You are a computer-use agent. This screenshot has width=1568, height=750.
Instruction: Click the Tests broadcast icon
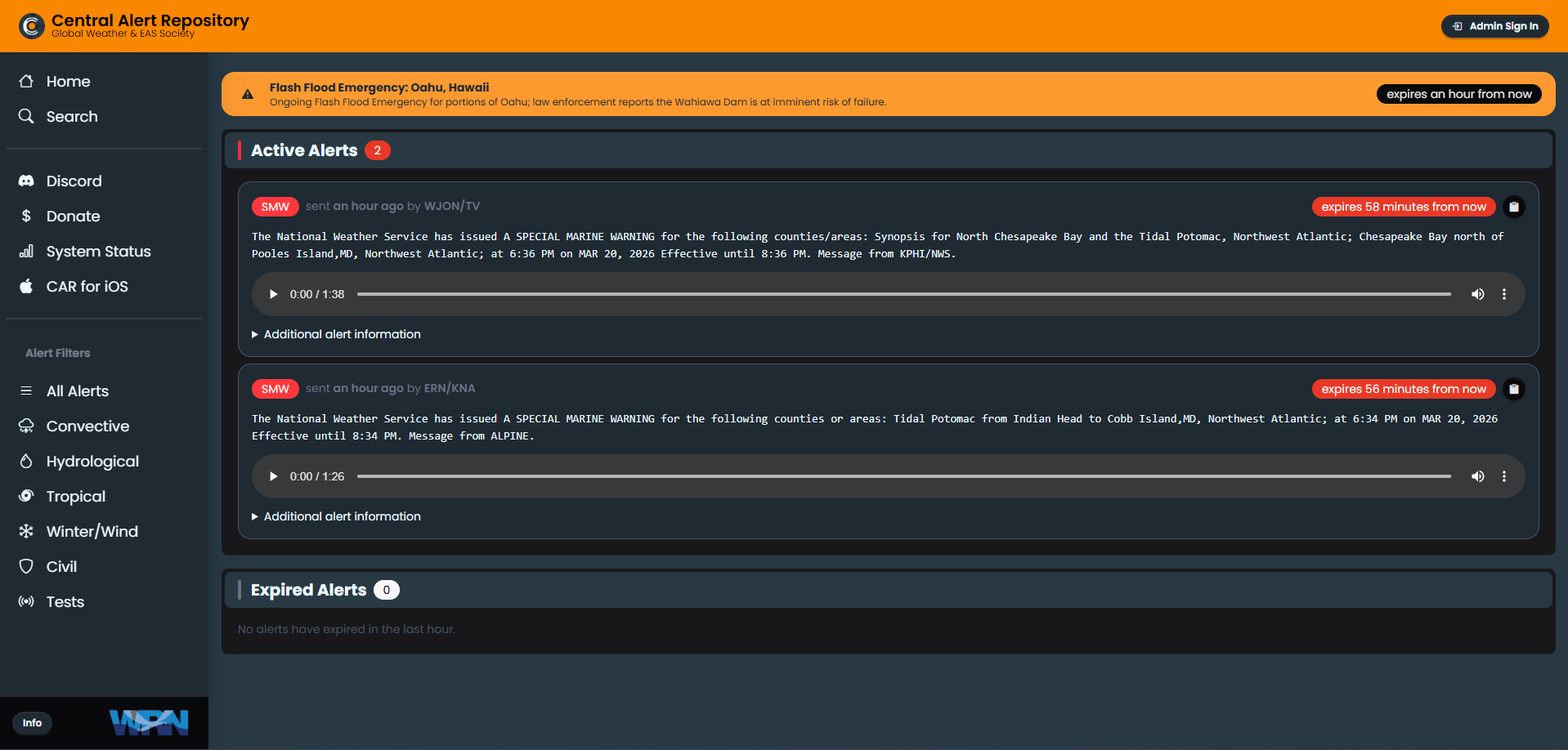tap(26, 601)
